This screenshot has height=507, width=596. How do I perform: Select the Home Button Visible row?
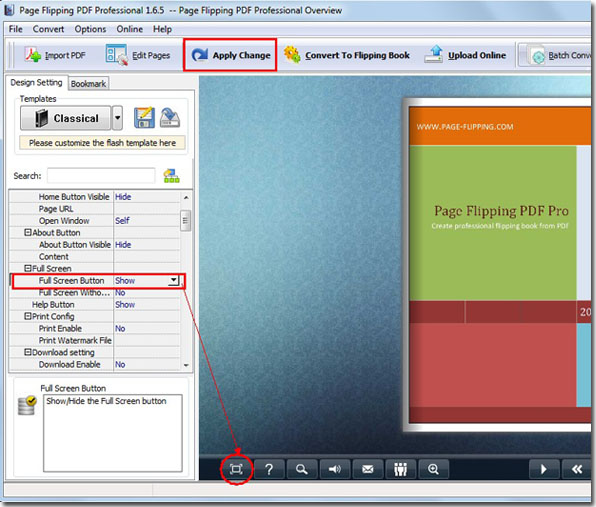pyautogui.click(x=95, y=197)
